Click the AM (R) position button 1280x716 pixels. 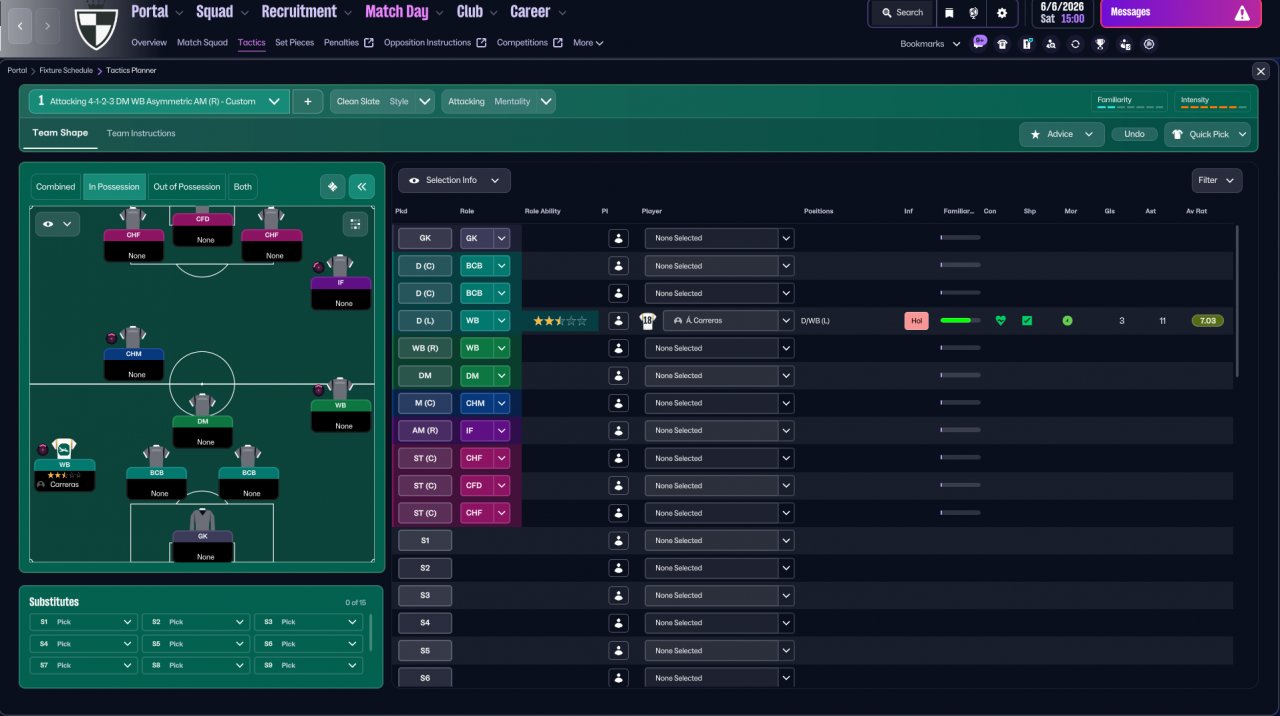click(425, 431)
